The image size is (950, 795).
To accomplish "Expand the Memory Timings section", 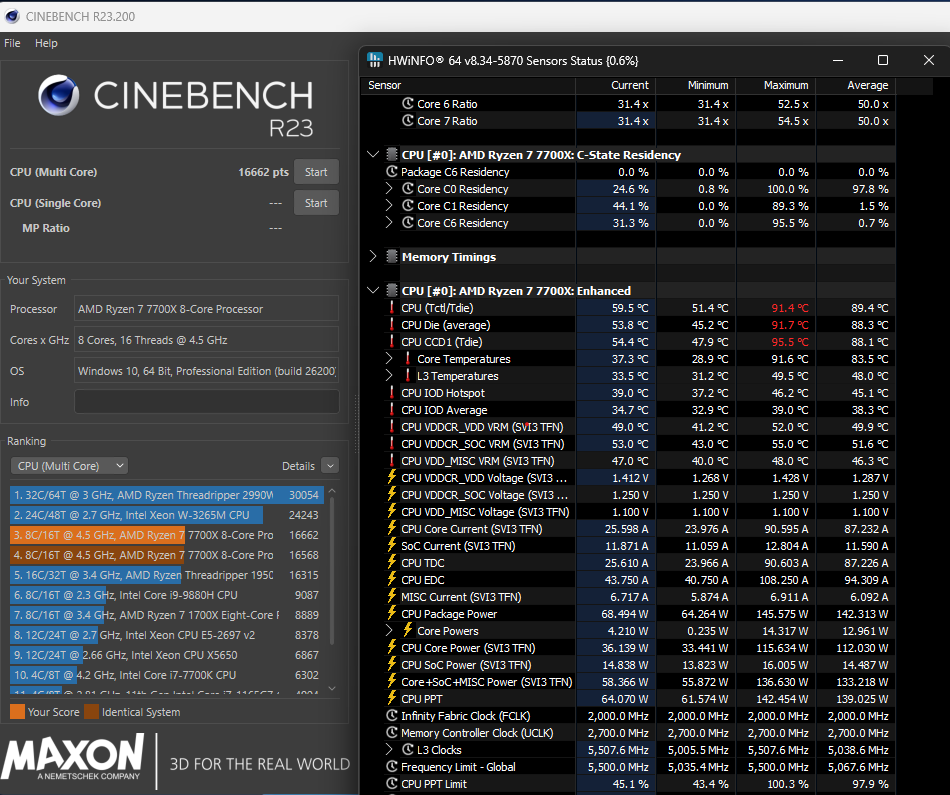I will (373, 256).
